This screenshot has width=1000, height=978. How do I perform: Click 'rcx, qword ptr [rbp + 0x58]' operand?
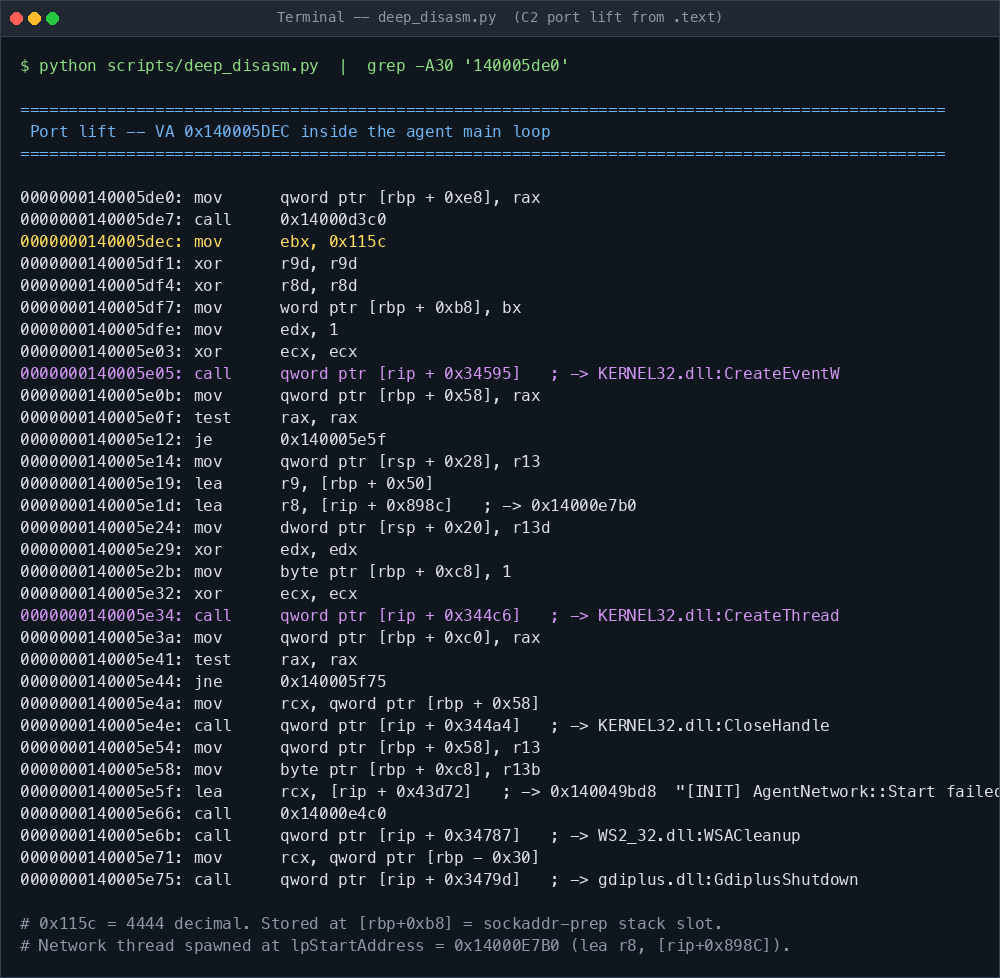point(410,703)
